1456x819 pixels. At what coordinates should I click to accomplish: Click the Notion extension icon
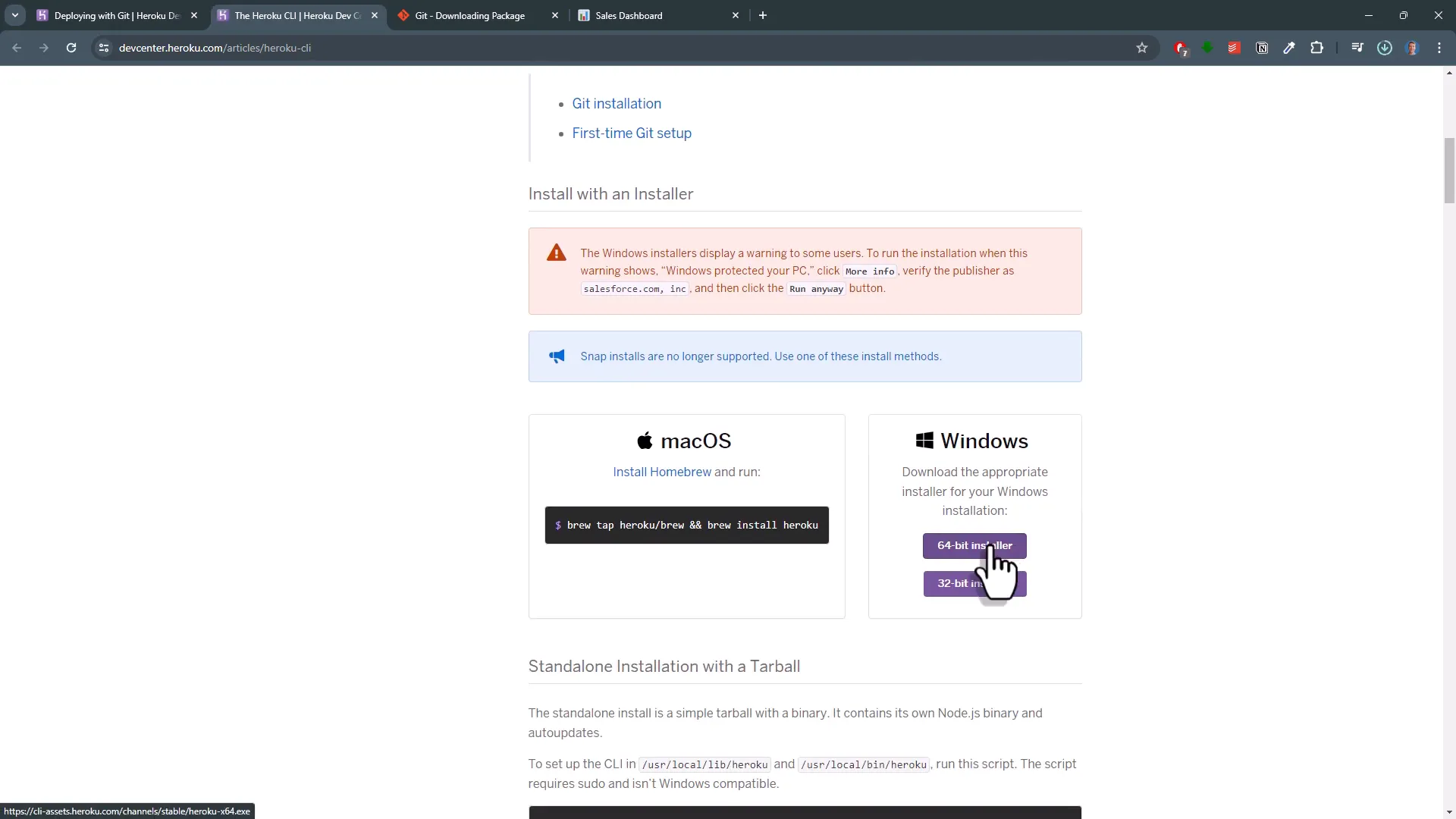point(1262,48)
